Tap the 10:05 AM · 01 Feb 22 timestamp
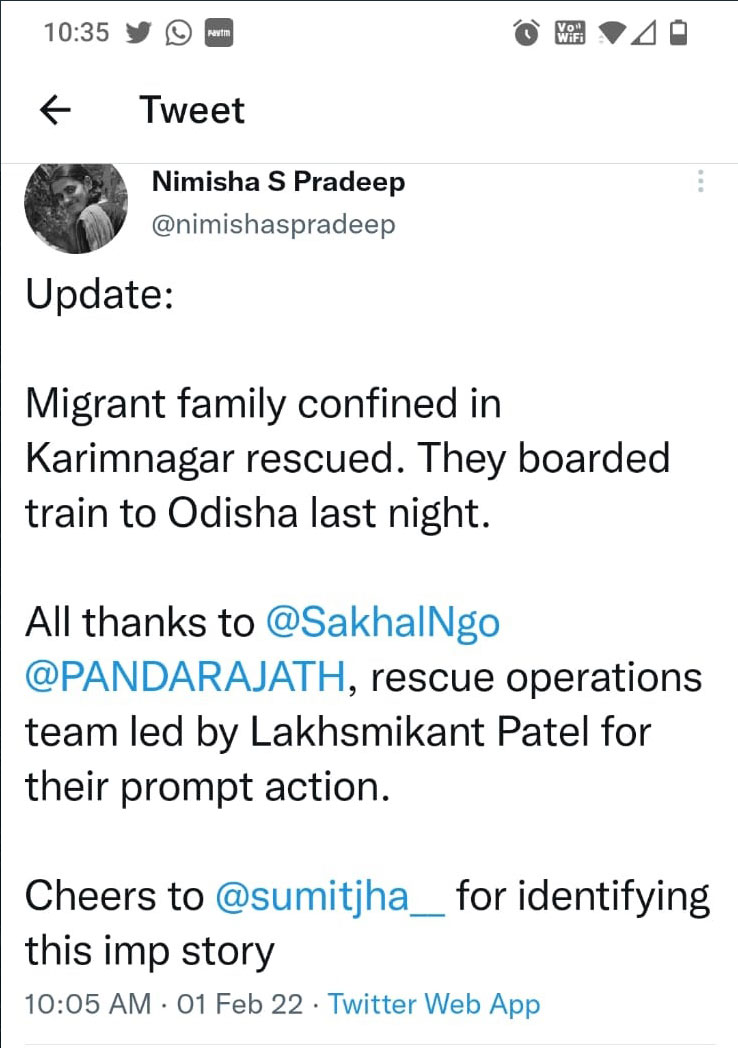 pyautogui.click(x=164, y=1004)
